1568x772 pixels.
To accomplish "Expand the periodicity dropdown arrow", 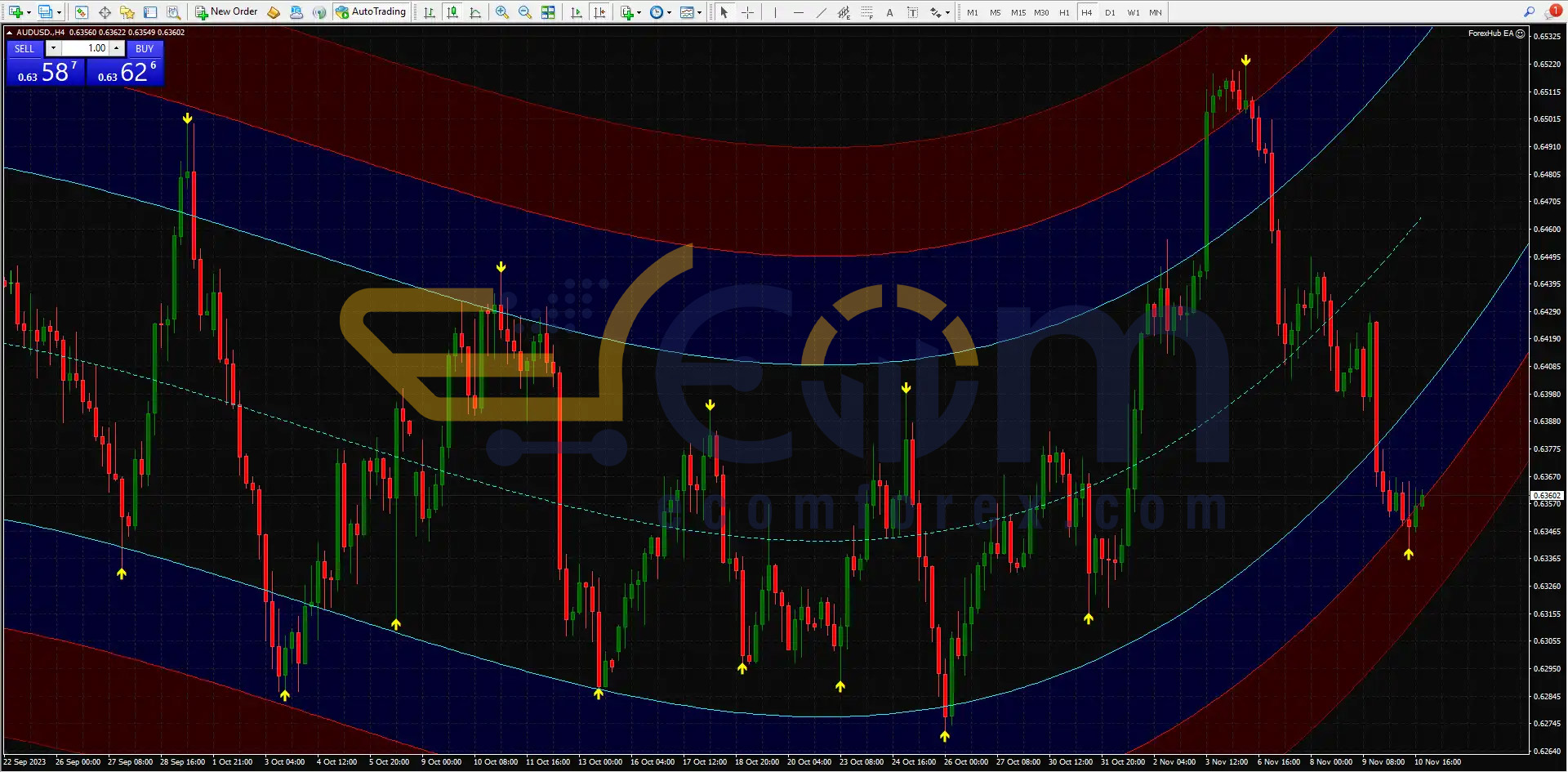I will click(669, 12).
